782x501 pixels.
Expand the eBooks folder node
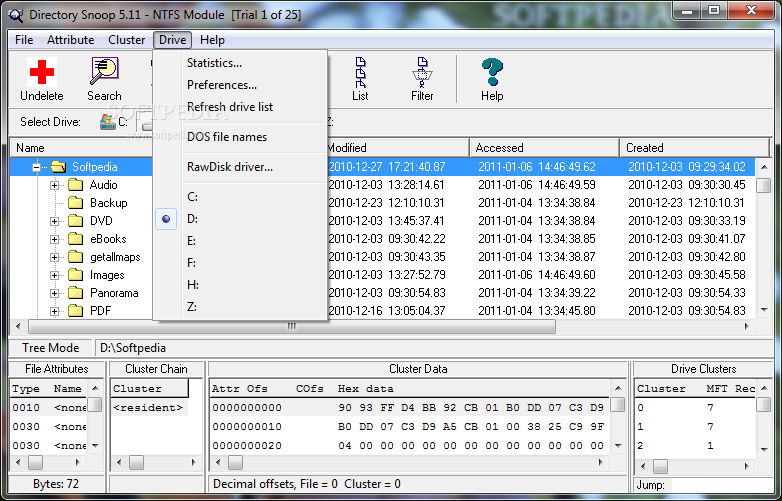tap(54, 239)
